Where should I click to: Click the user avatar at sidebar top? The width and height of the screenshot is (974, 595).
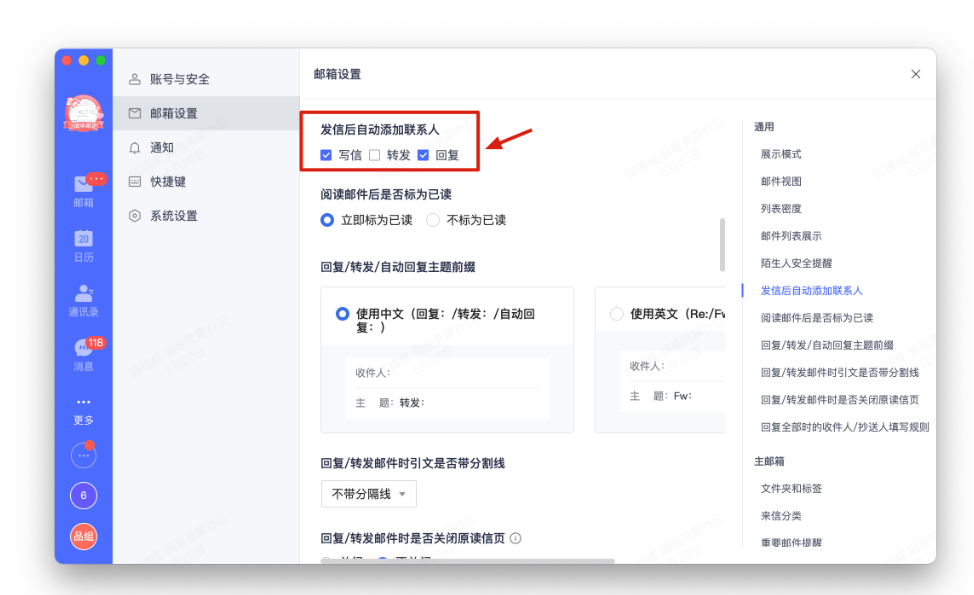click(83, 114)
